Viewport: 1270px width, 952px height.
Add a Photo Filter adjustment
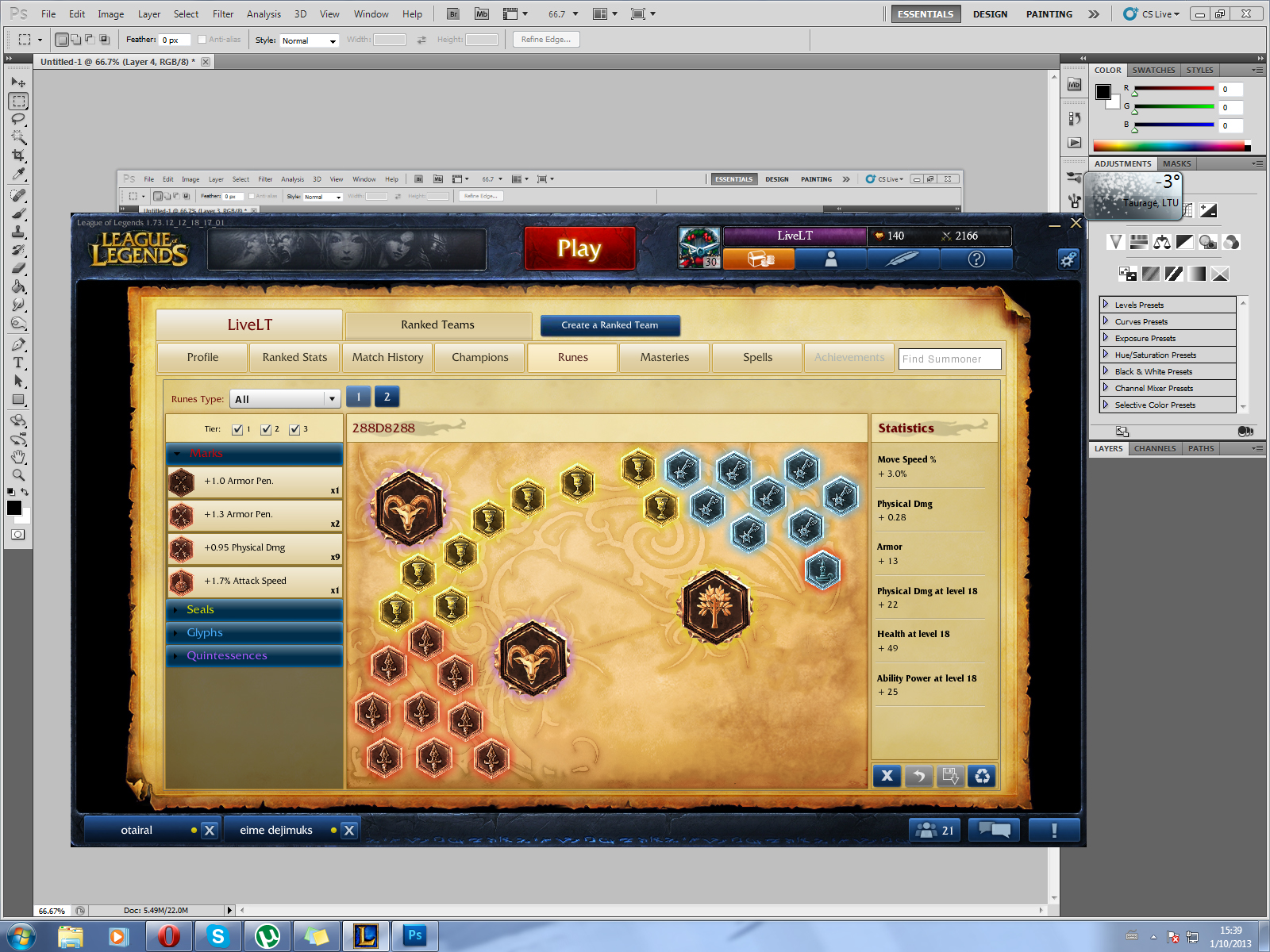(1208, 242)
